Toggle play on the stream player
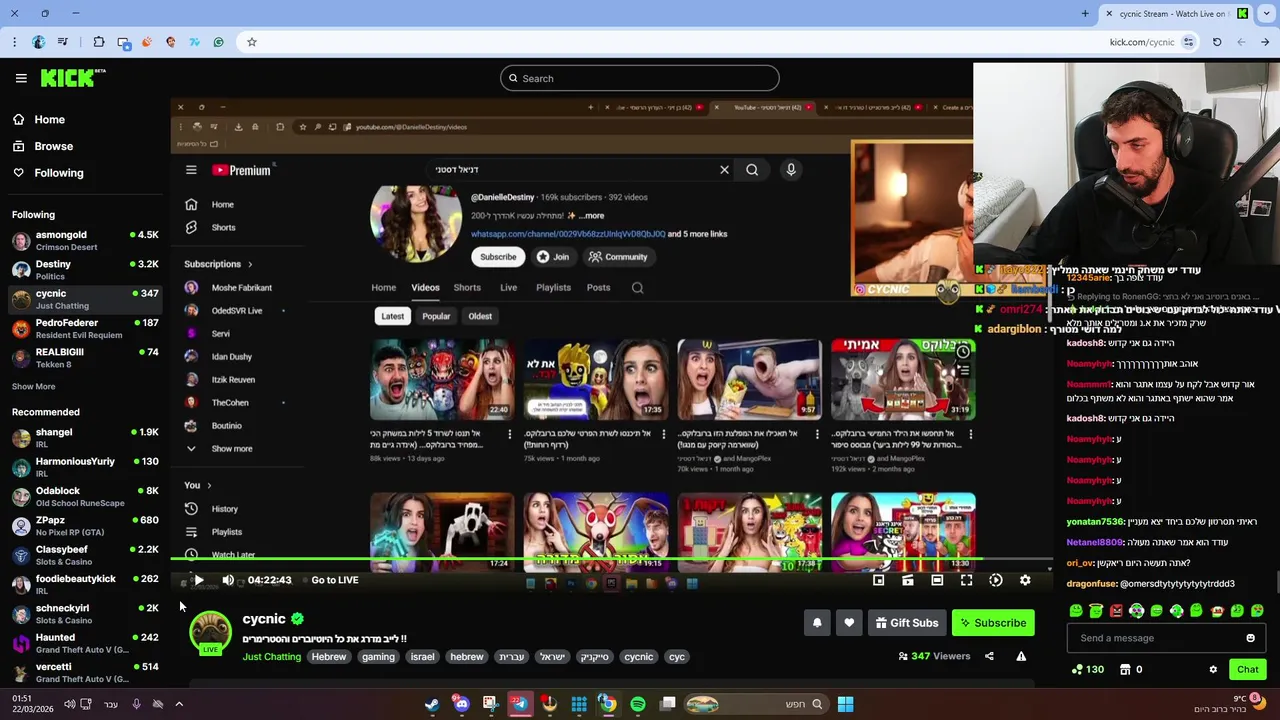The height and width of the screenshot is (720, 1280). pyautogui.click(x=198, y=580)
